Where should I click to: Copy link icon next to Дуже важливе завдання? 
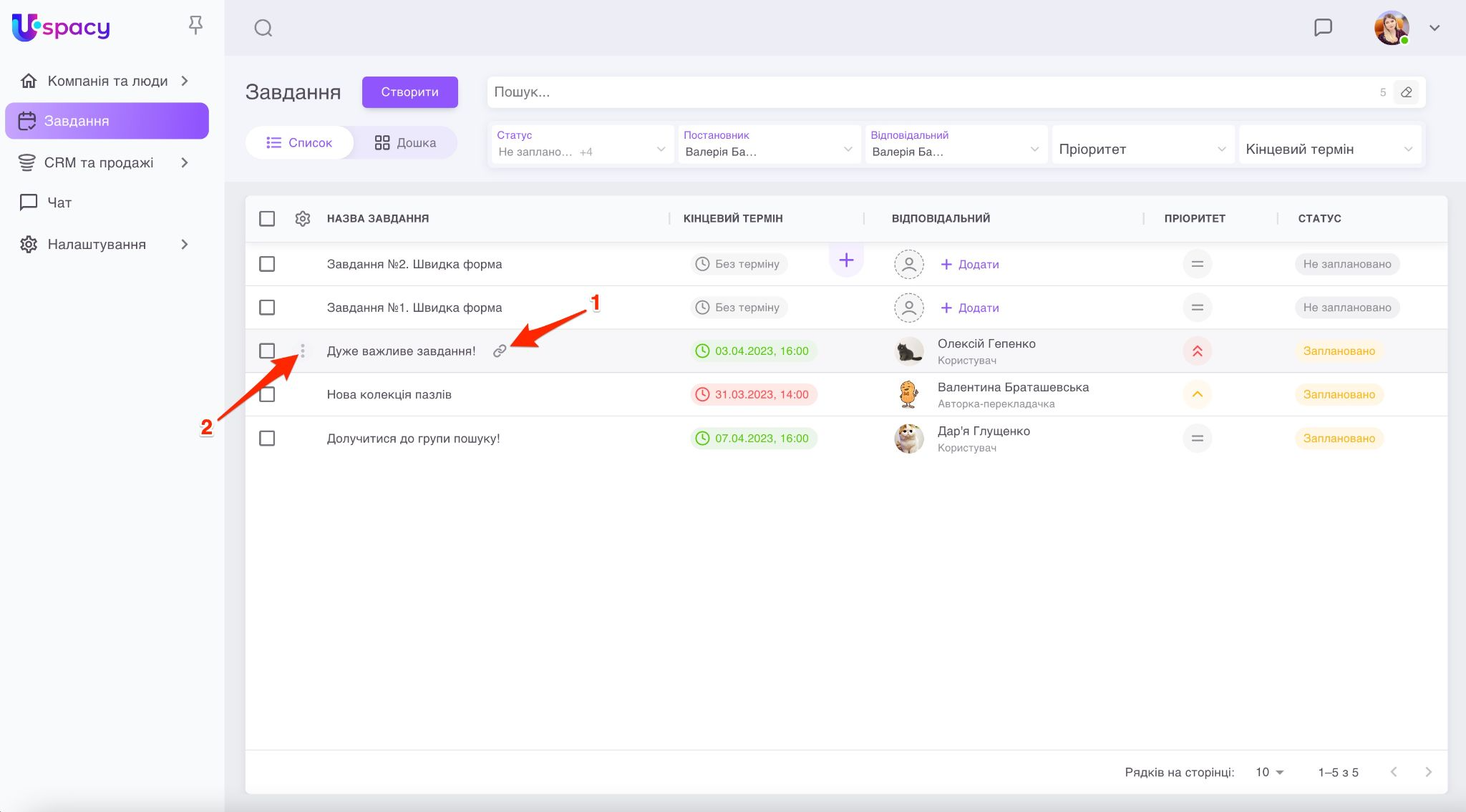click(500, 351)
